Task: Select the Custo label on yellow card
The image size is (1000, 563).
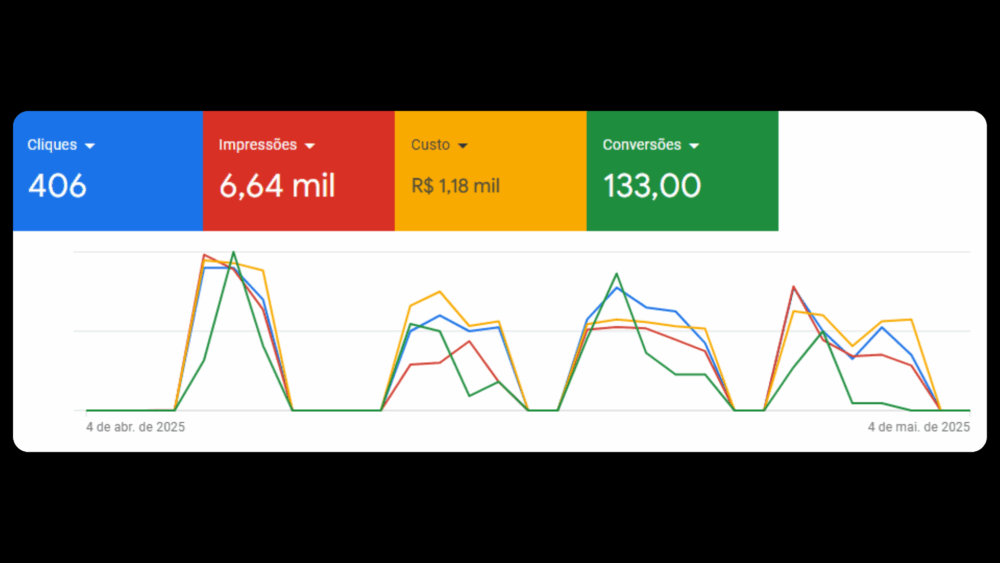Action: point(430,145)
